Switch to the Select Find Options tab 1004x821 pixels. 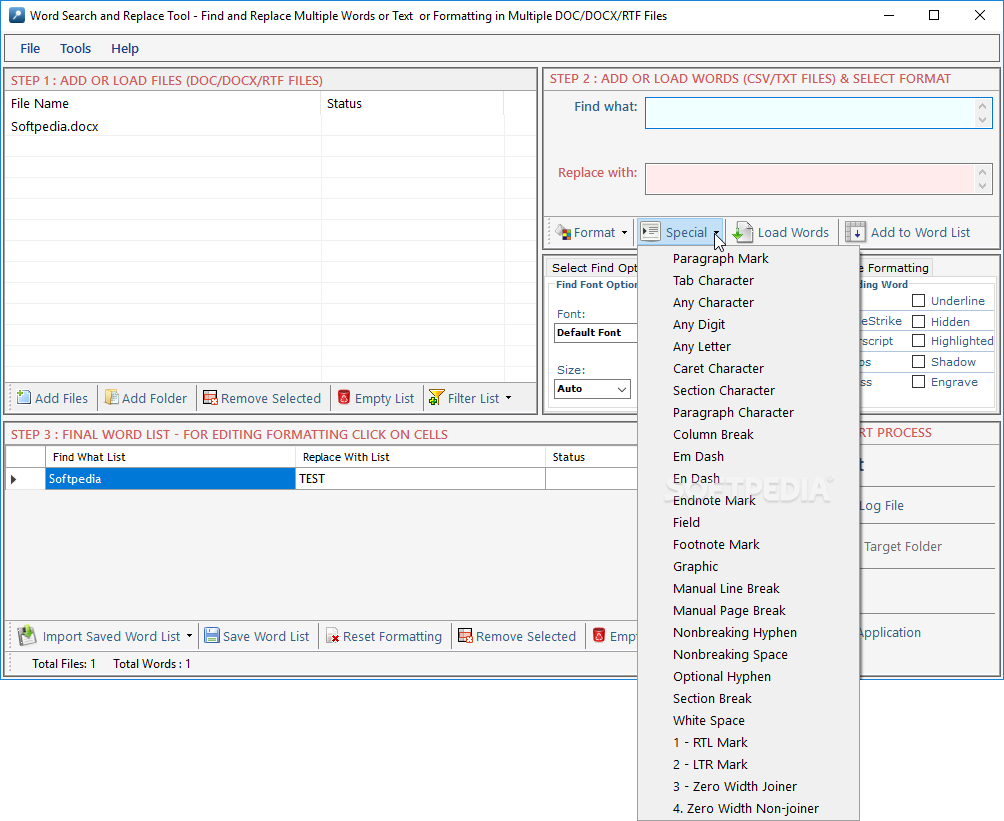point(594,268)
